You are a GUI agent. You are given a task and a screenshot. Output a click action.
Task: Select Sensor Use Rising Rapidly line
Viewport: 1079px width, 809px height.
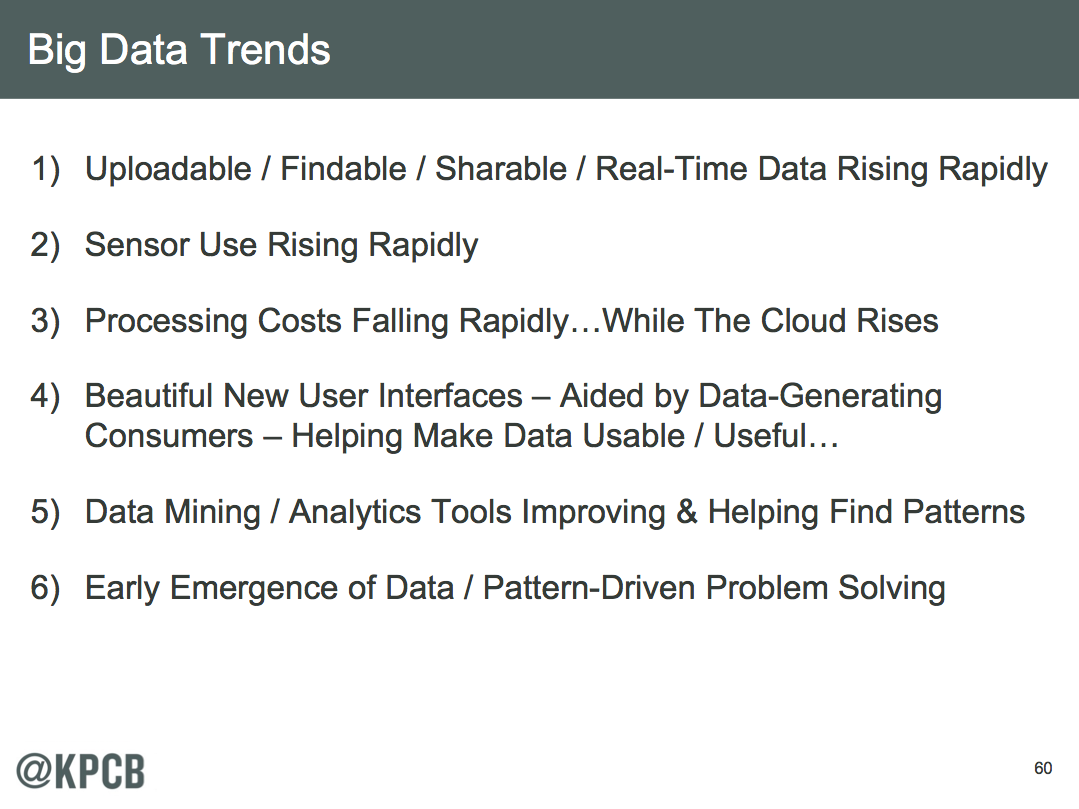point(281,246)
